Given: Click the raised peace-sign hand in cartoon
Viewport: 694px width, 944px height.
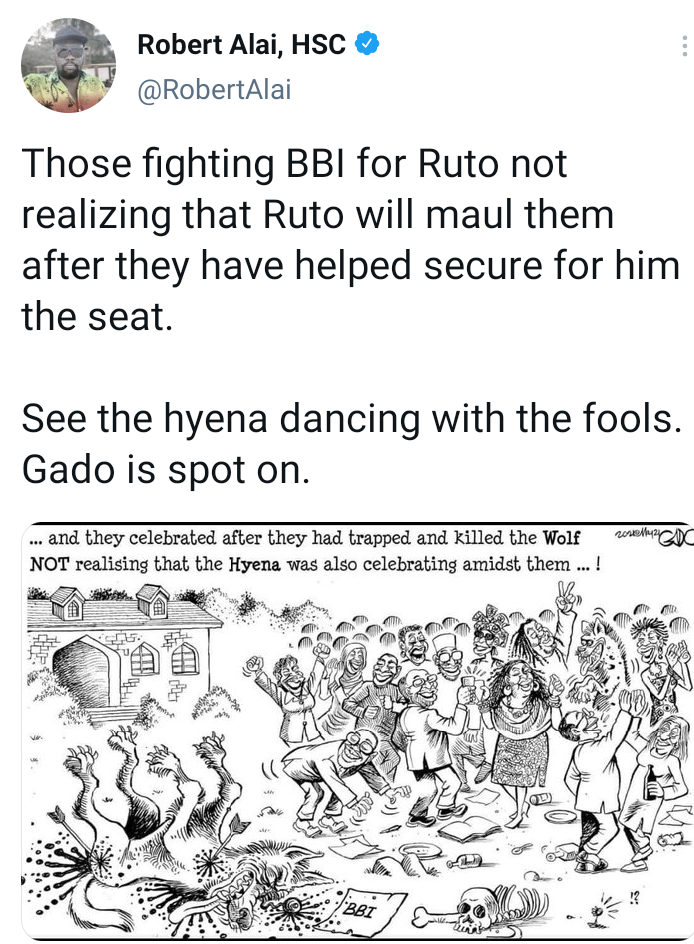Looking at the screenshot, I should (x=567, y=596).
